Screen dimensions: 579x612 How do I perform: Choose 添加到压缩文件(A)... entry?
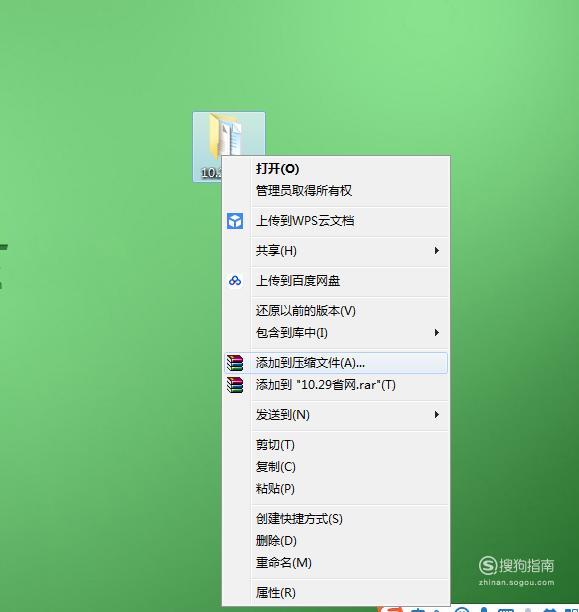[x=336, y=363]
